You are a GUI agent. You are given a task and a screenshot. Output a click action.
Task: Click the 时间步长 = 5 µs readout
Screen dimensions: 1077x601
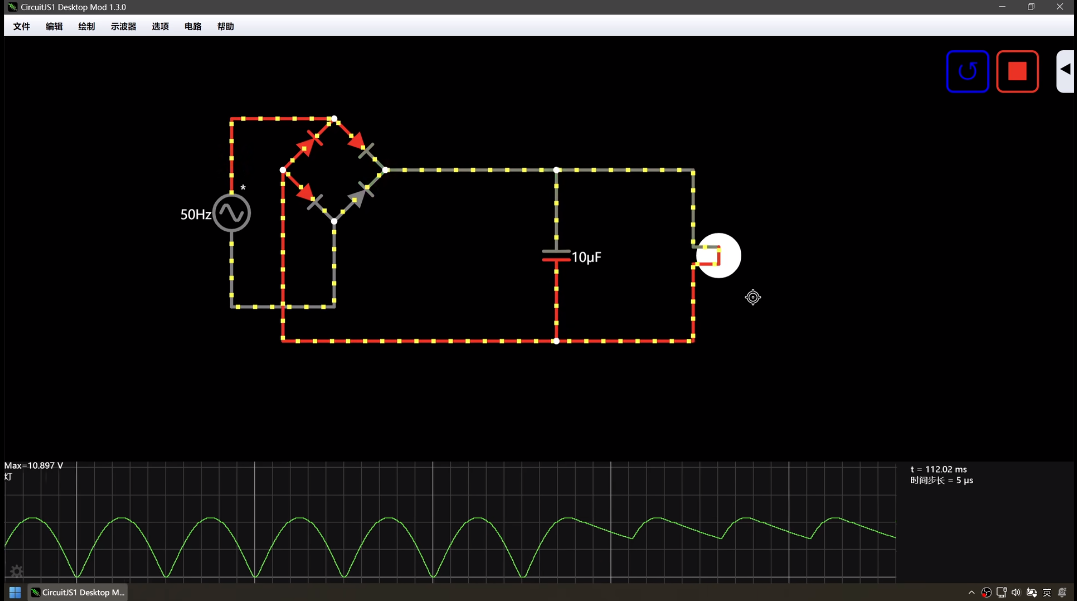[942, 481]
